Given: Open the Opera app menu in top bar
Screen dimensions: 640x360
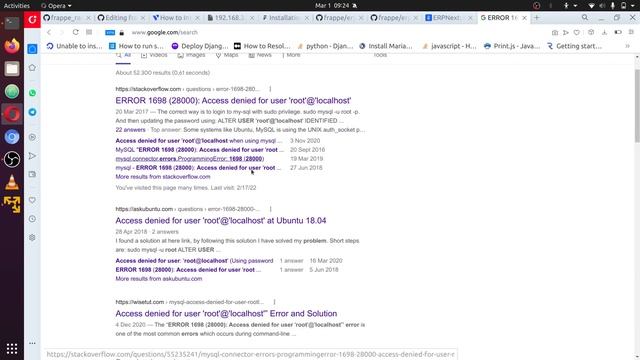Looking at the screenshot, I should (56, 6).
